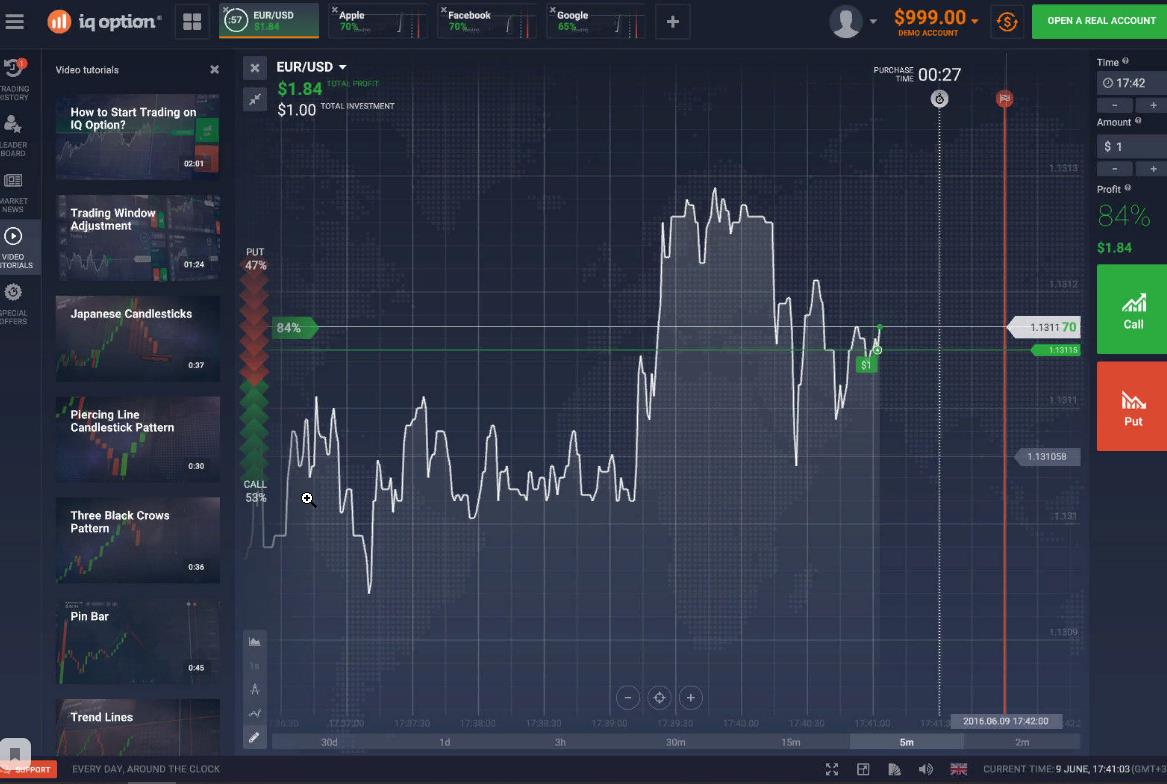Expand the $999.00 balance dropdown

(x=975, y=21)
